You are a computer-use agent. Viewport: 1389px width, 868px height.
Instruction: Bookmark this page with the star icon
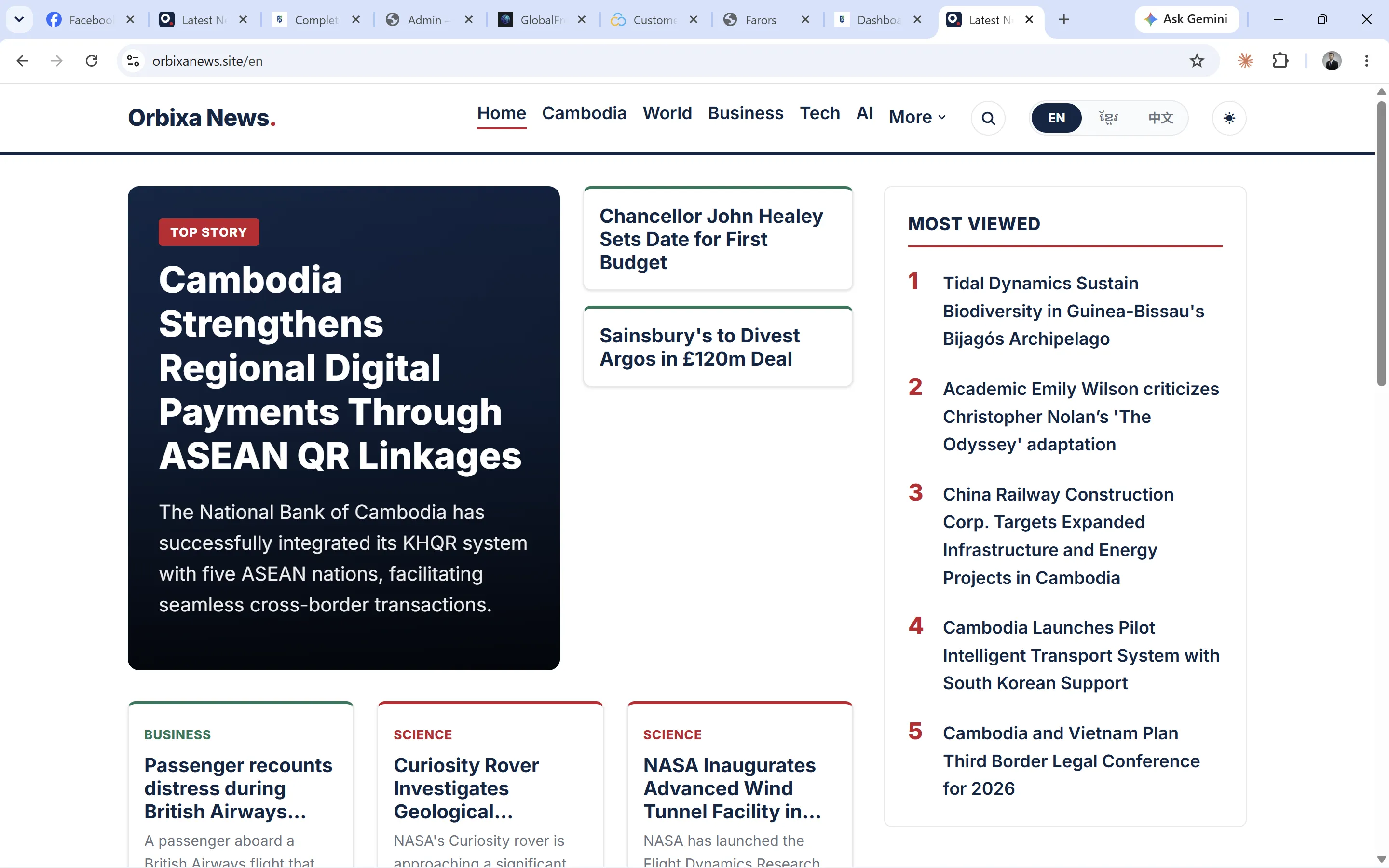click(1196, 61)
